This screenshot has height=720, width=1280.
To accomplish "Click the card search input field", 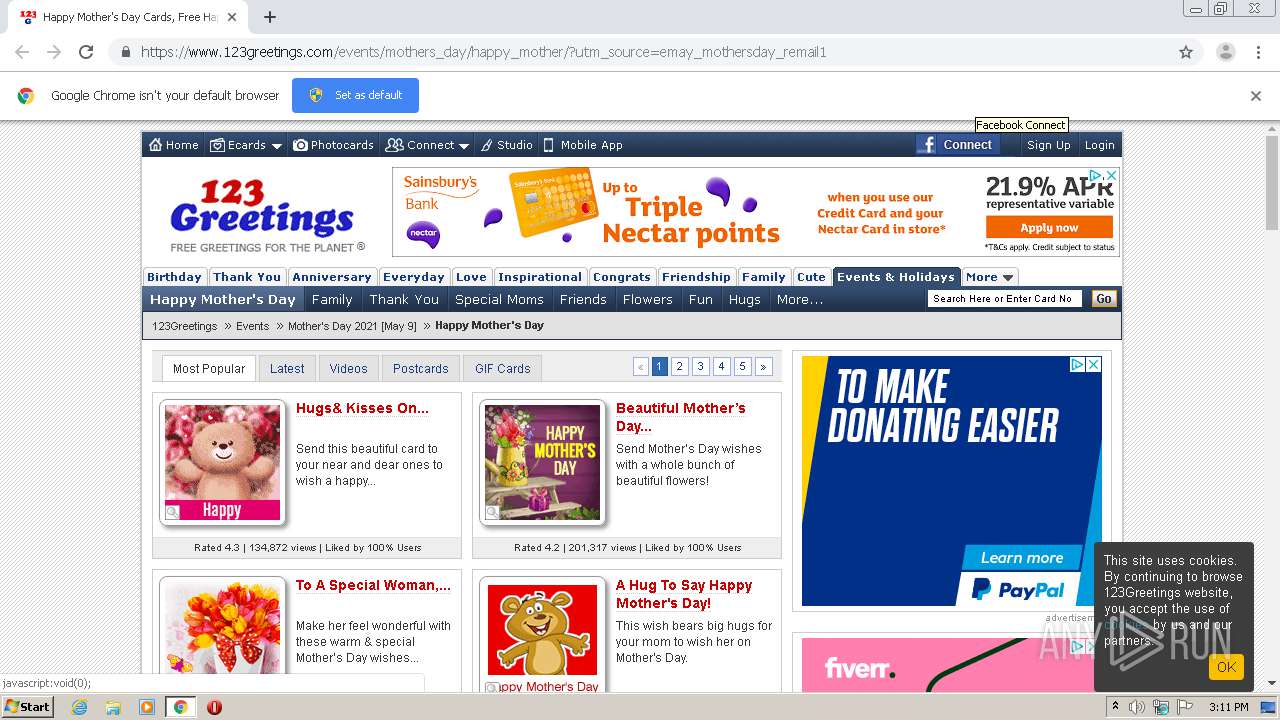I will 1005,298.
